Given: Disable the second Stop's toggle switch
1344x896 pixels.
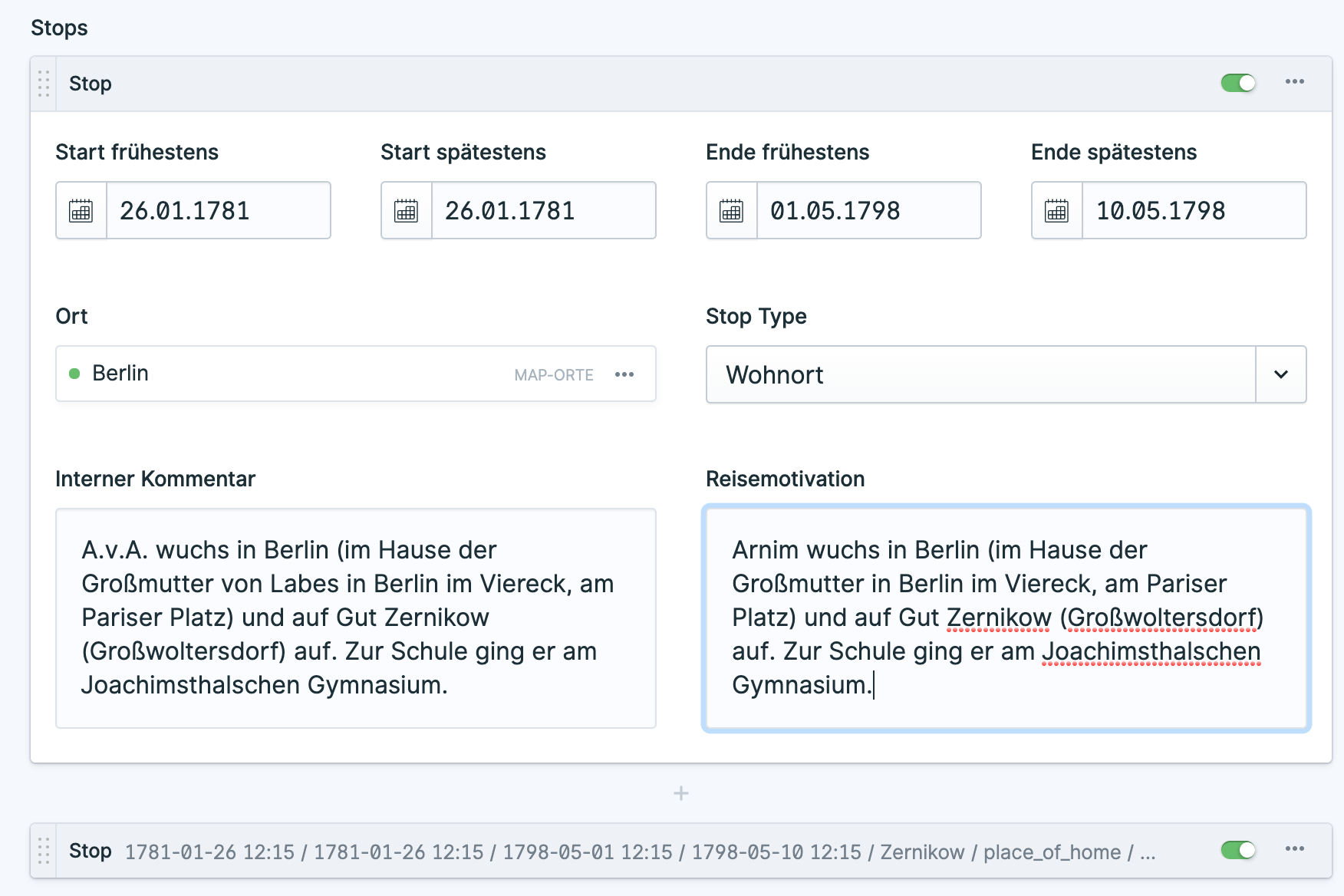Looking at the screenshot, I should tap(1237, 849).
